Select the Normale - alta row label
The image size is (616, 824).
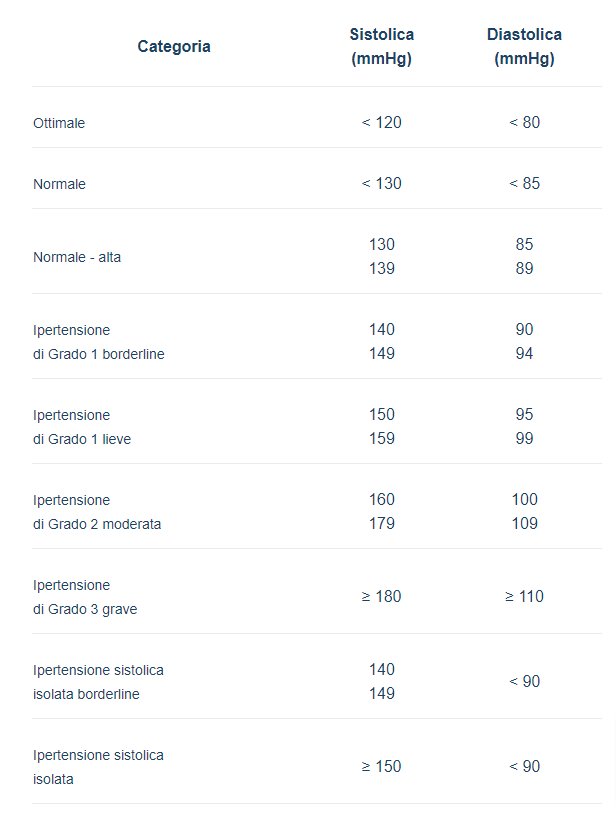click(x=77, y=257)
